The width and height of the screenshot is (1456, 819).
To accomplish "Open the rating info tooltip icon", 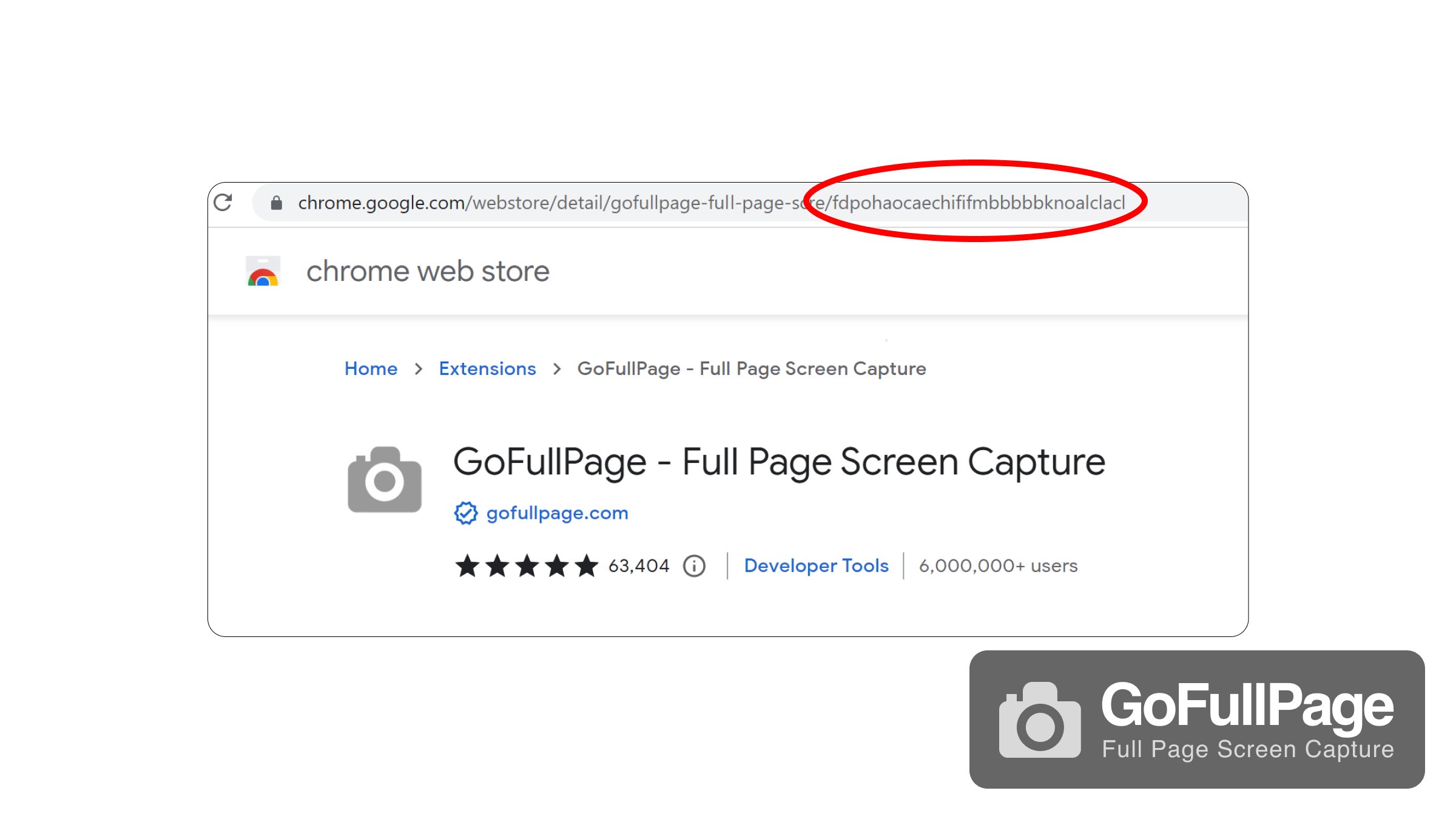I will tap(693, 565).
